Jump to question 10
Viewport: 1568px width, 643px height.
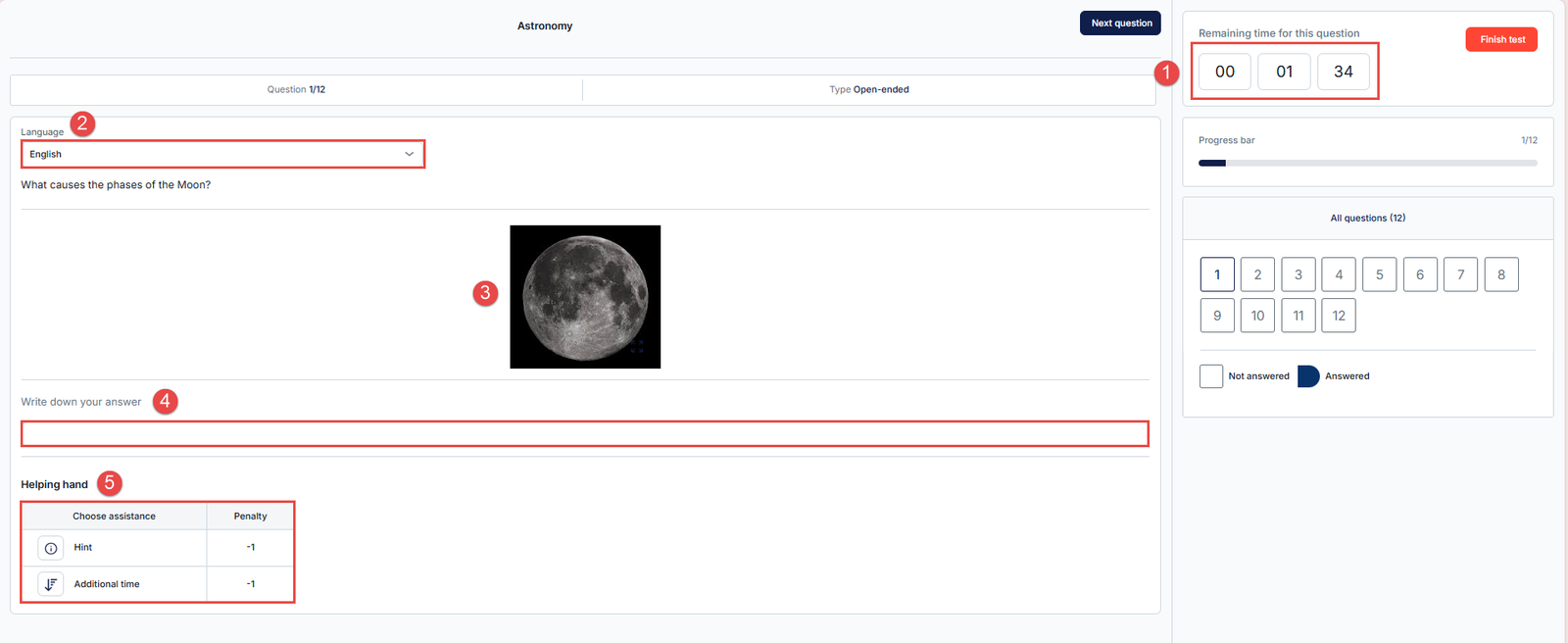[x=1257, y=316]
